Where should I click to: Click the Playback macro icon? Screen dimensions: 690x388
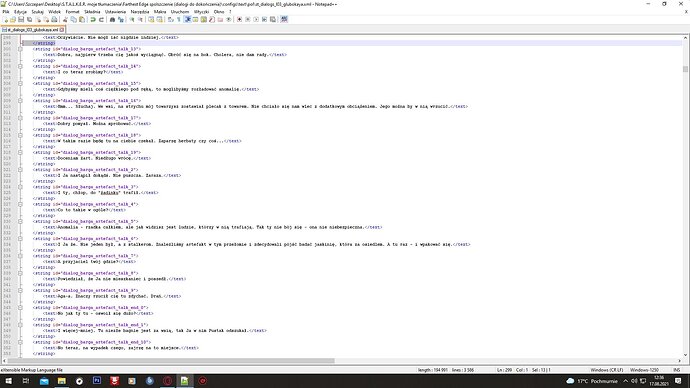click(x=256, y=20)
